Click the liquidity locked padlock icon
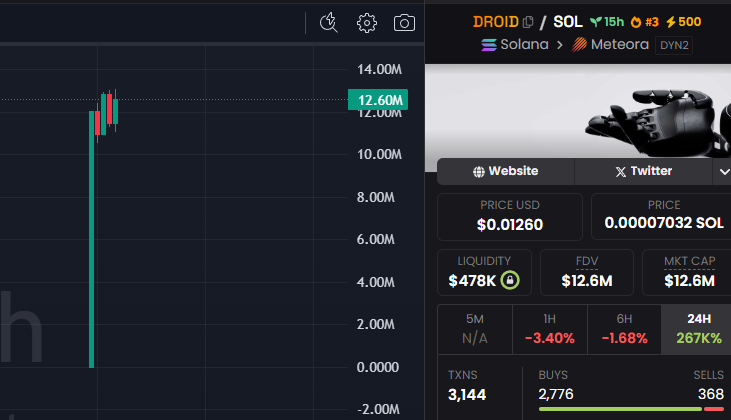The height and width of the screenshot is (420, 731). point(510,280)
